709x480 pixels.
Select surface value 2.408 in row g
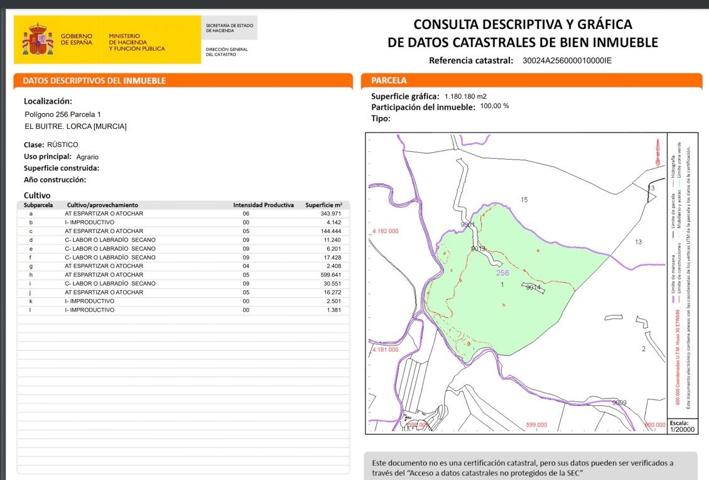[x=334, y=266]
